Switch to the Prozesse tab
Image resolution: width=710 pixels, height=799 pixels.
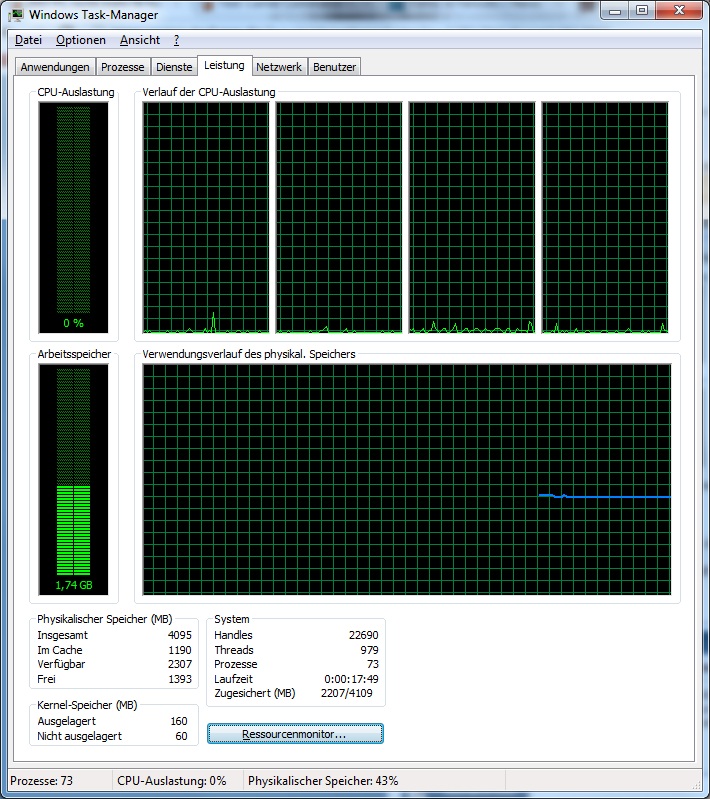[x=122, y=67]
